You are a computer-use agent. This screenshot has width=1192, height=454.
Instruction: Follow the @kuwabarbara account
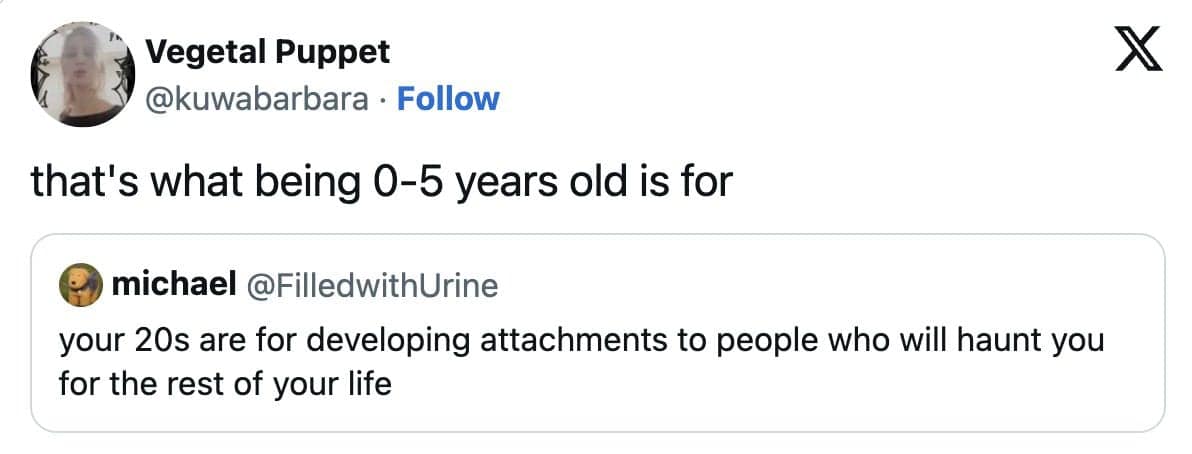click(x=447, y=99)
